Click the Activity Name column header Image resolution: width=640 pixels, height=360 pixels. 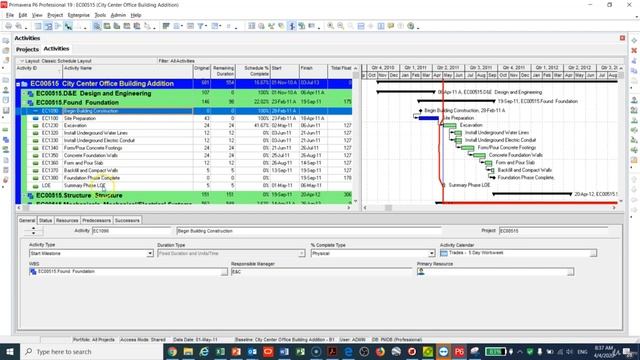pyautogui.click(x=127, y=71)
